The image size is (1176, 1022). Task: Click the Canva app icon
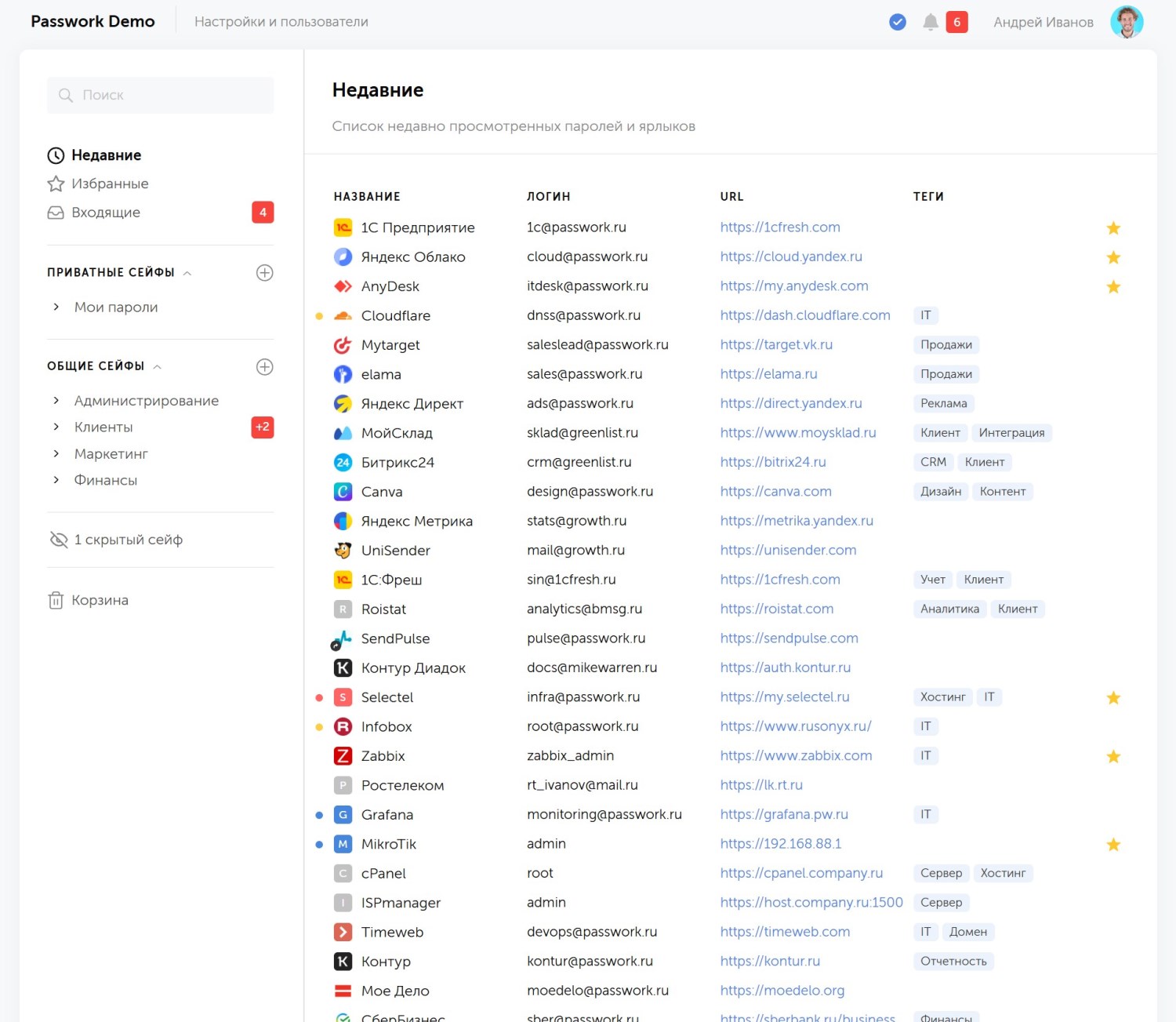pos(343,492)
